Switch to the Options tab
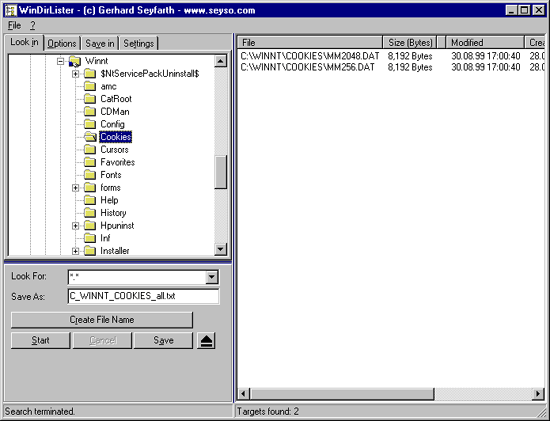Viewport: 550px width, 421px height. [x=62, y=44]
